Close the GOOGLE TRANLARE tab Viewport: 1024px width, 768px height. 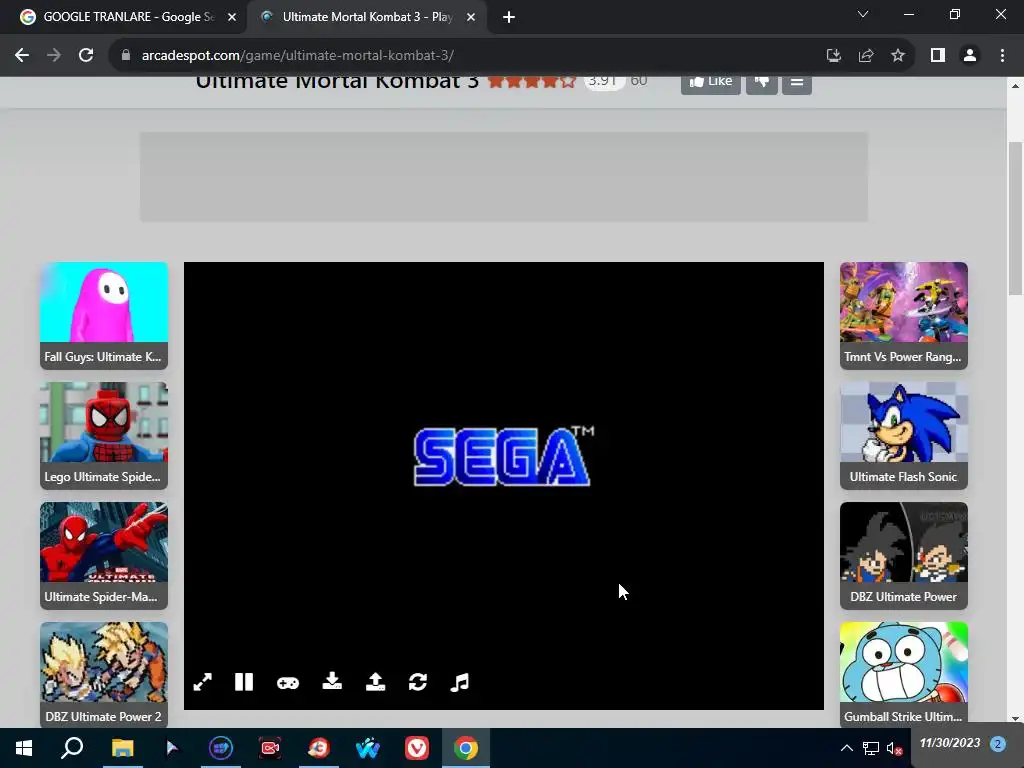coord(232,17)
